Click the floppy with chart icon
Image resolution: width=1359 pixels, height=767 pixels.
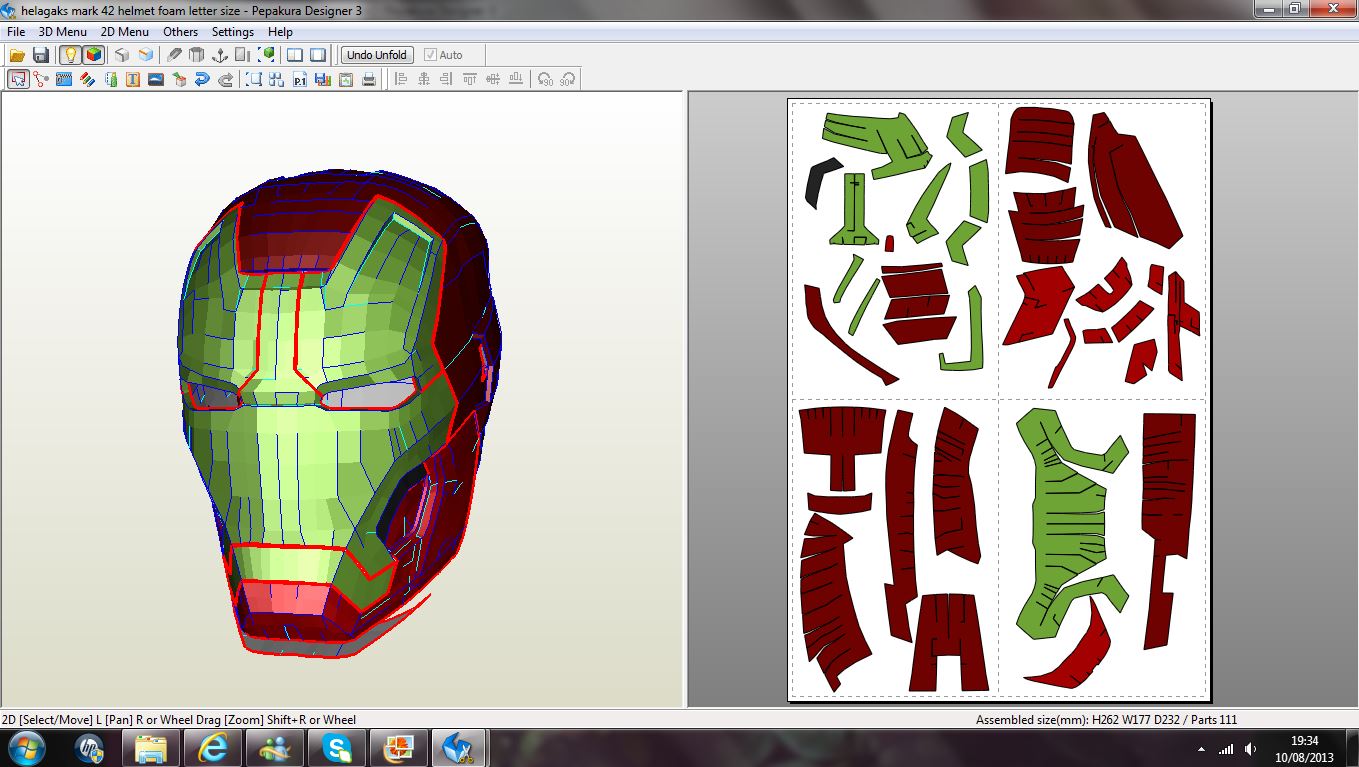point(323,79)
